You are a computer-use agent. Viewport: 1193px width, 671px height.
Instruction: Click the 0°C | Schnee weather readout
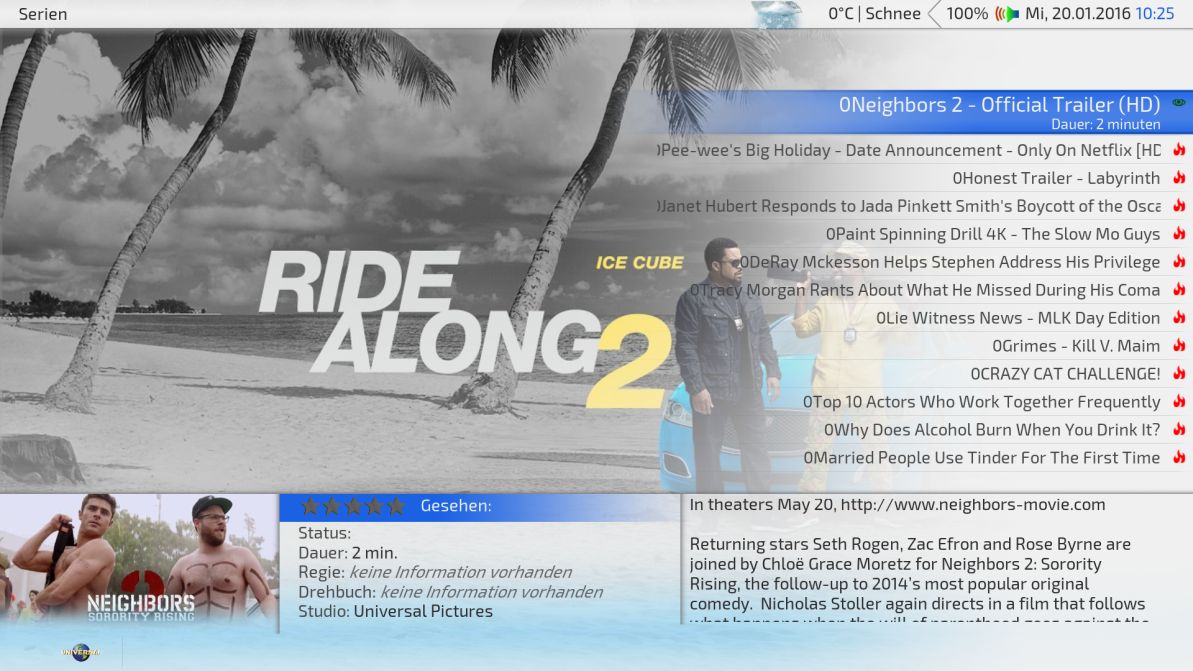pyautogui.click(x=874, y=14)
